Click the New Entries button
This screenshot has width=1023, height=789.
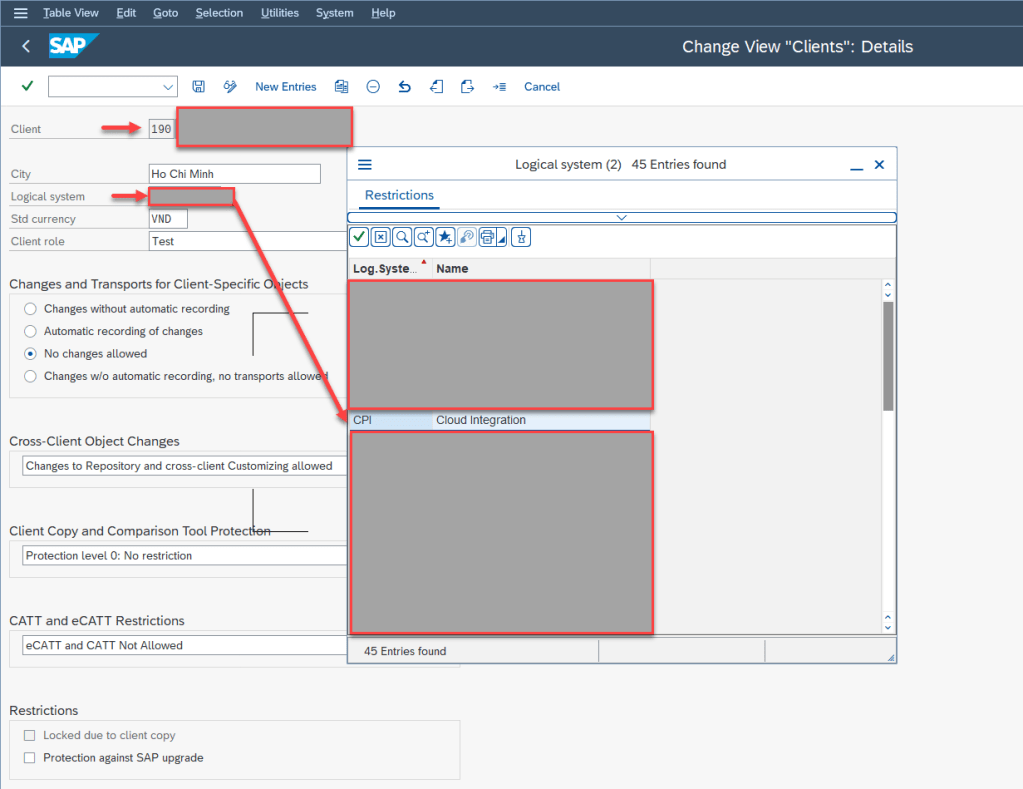(x=285, y=87)
